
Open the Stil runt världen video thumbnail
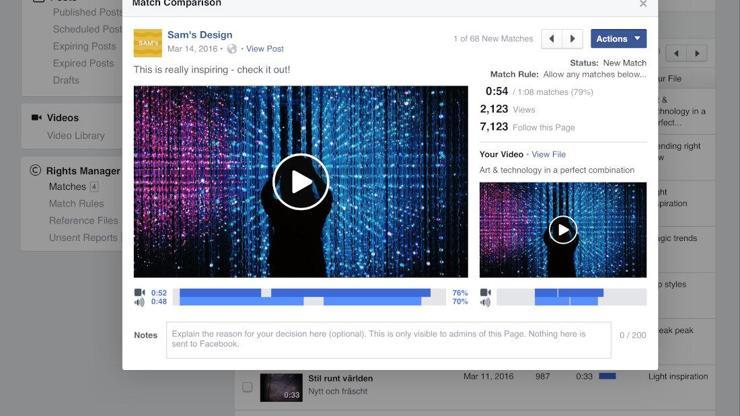[x=281, y=387]
